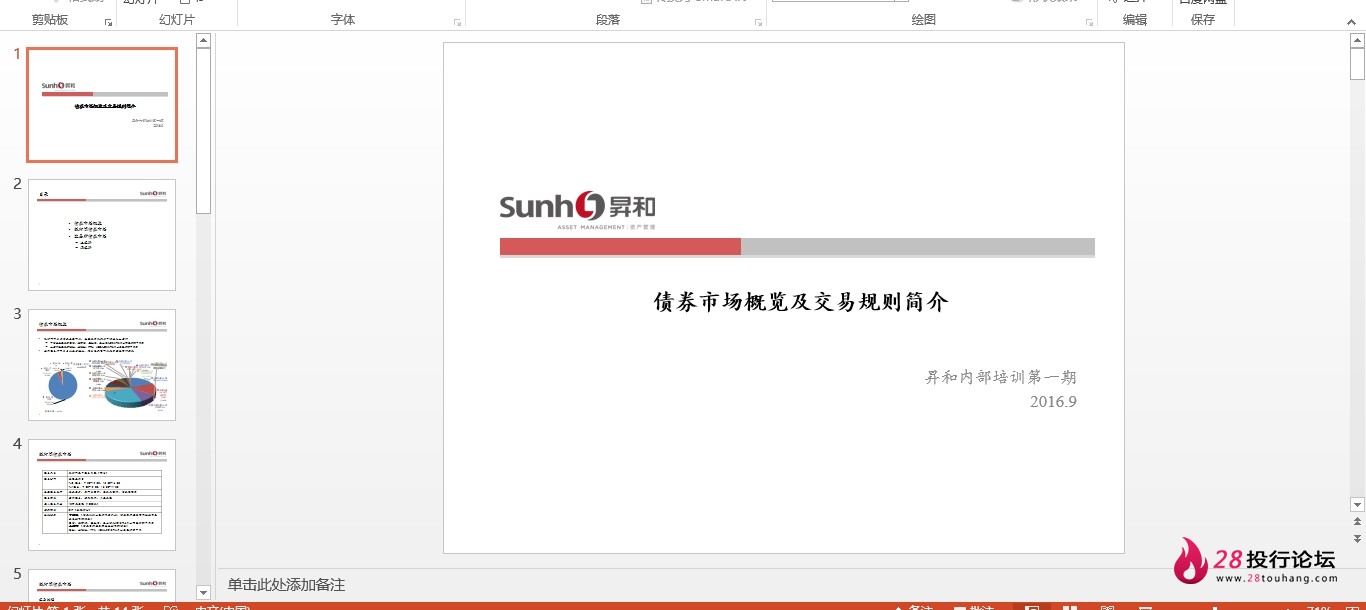The image size is (1366, 610).
Task: Select the Sunho 昇和 logo on the slide
Action: pos(578,209)
